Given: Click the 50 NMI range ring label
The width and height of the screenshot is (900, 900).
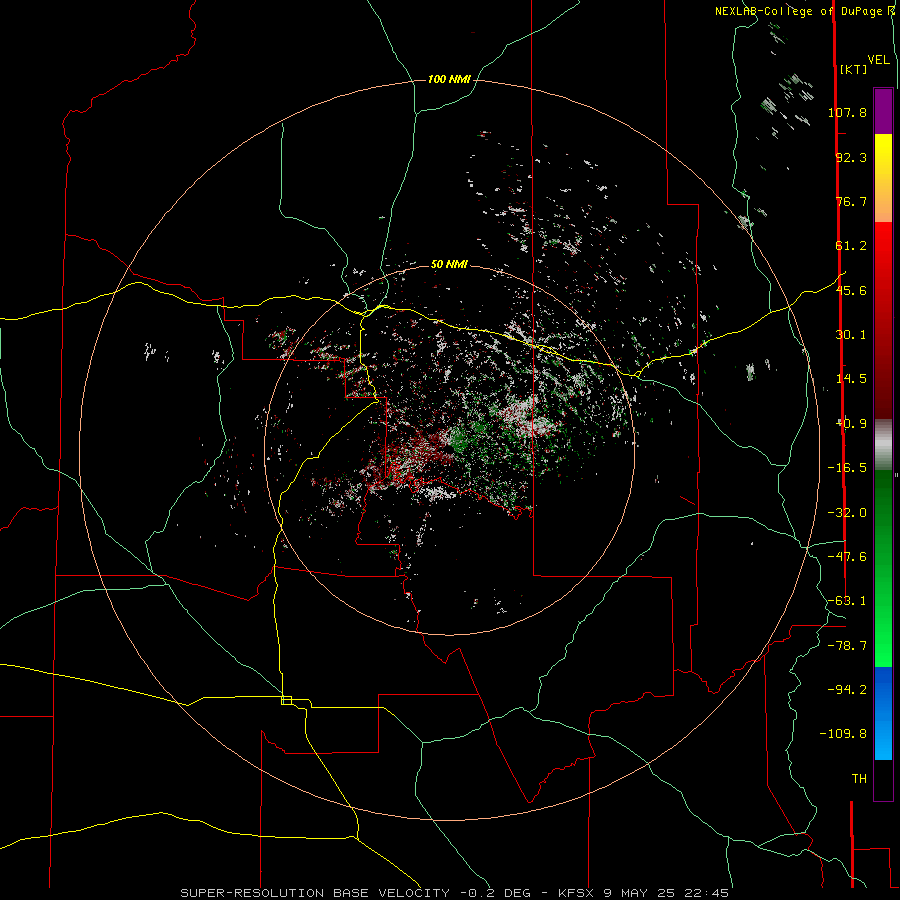Looking at the screenshot, I should (449, 265).
